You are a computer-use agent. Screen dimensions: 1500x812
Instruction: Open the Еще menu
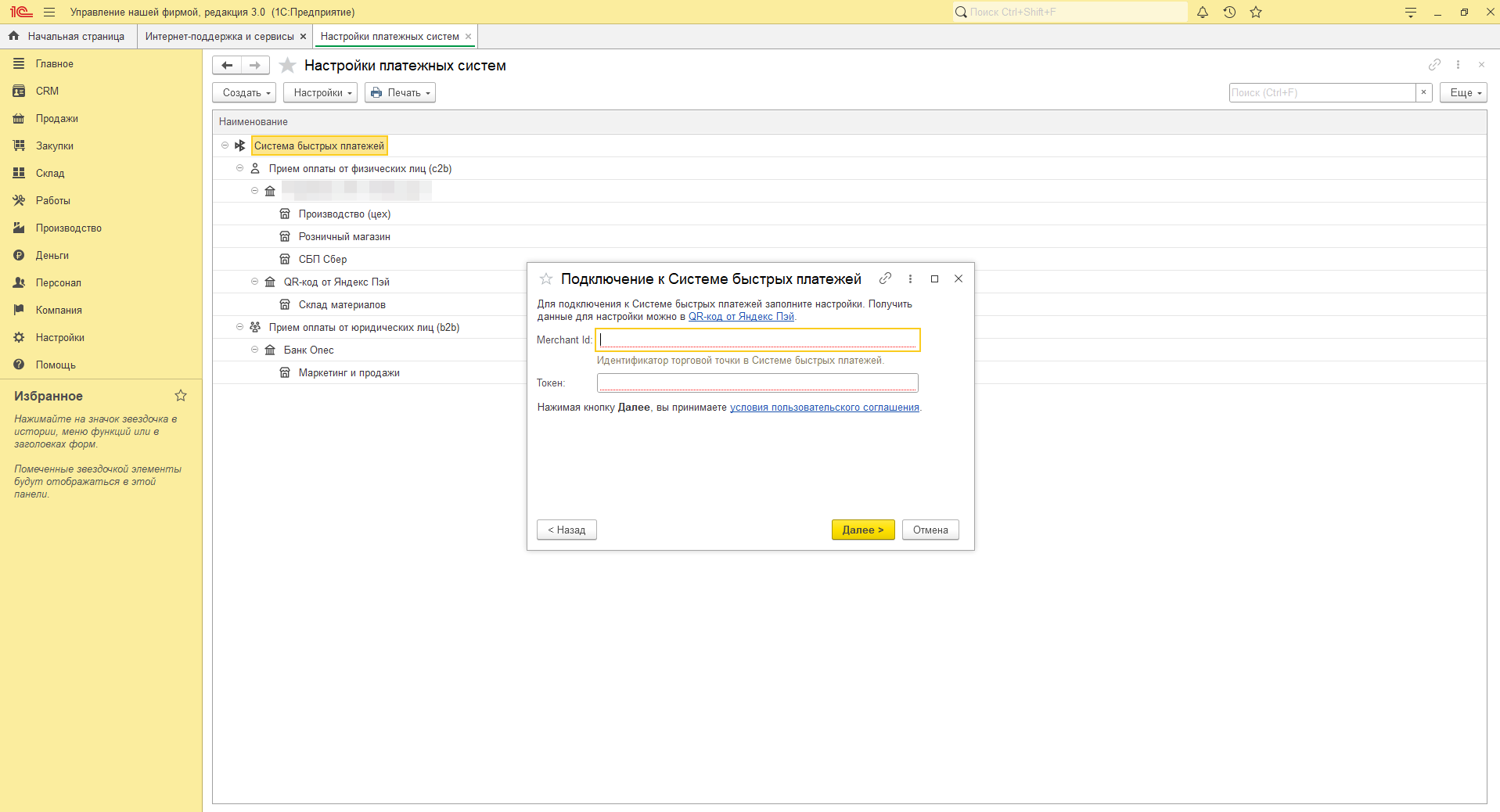click(x=1462, y=93)
